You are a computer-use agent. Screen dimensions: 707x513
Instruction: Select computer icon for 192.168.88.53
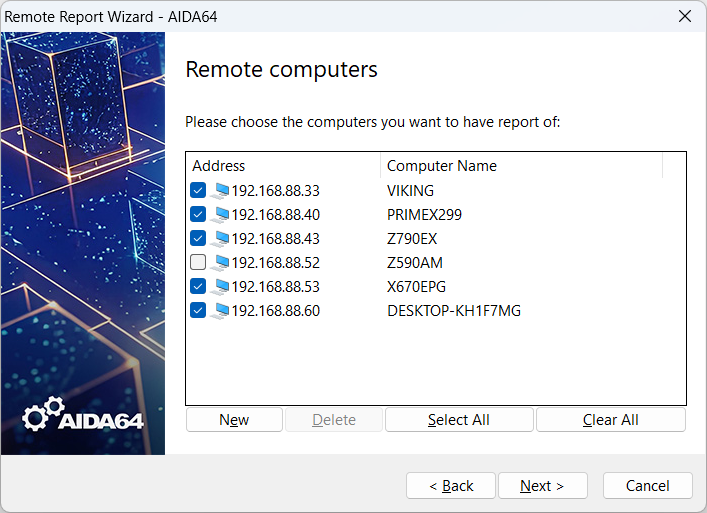click(x=220, y=286)
